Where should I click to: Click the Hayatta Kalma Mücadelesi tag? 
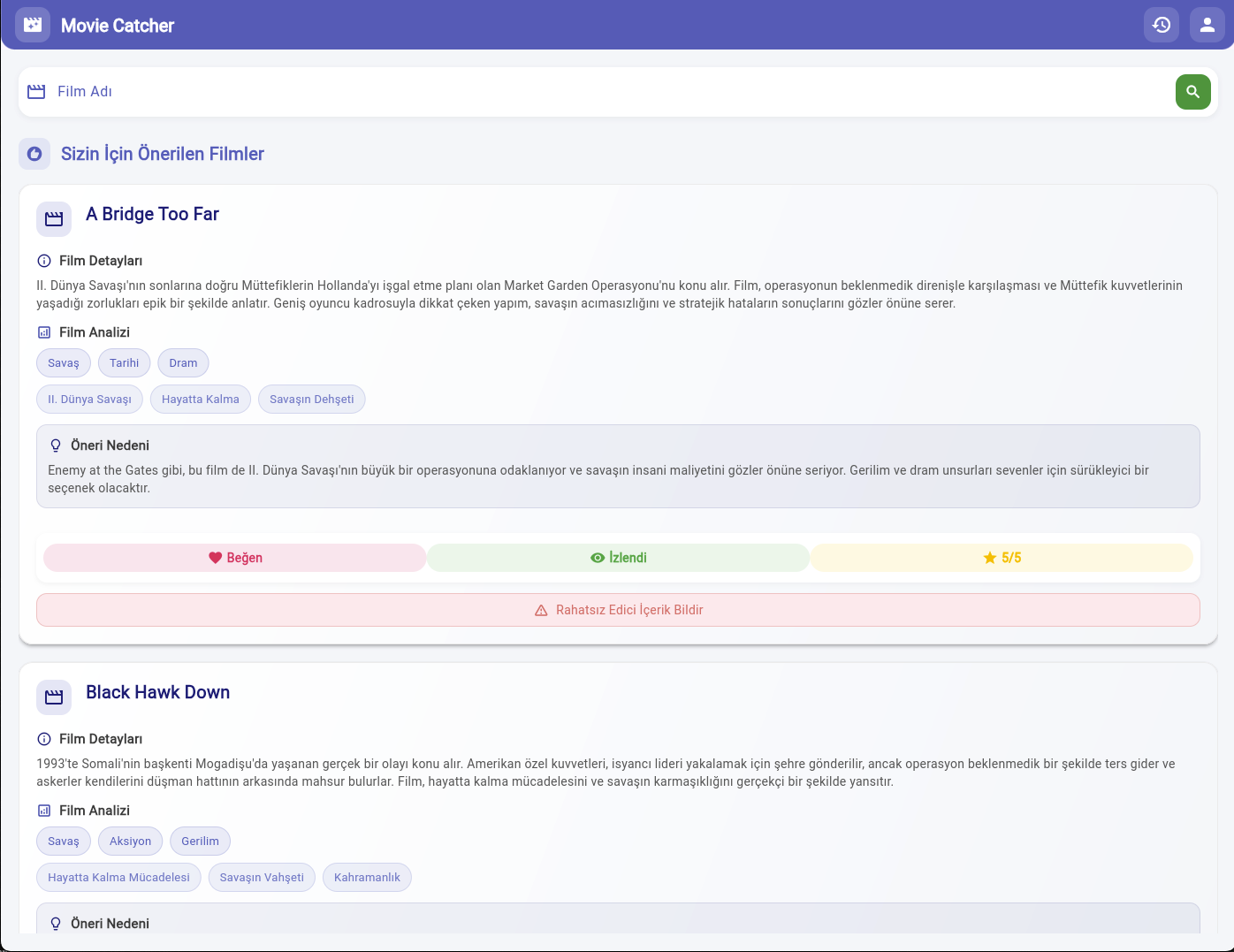[119, 878]
